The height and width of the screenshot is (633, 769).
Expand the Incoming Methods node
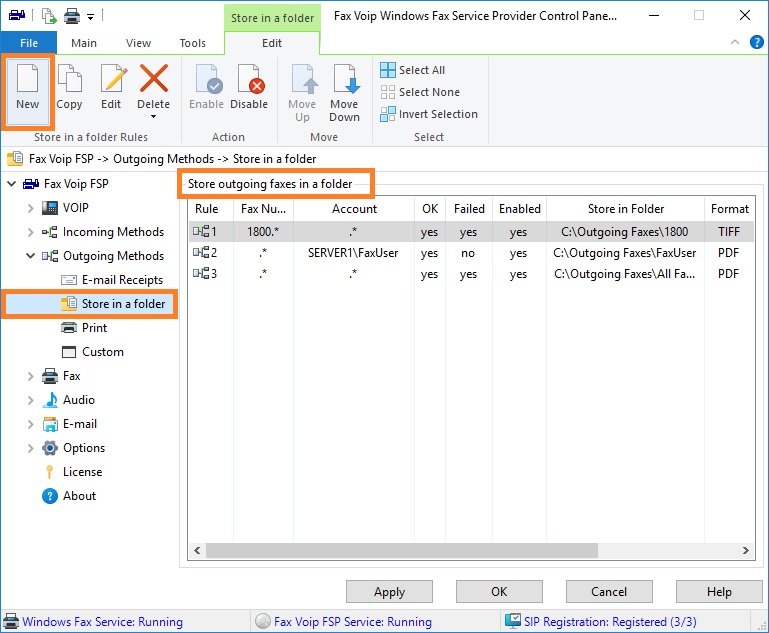coord(30,232)
